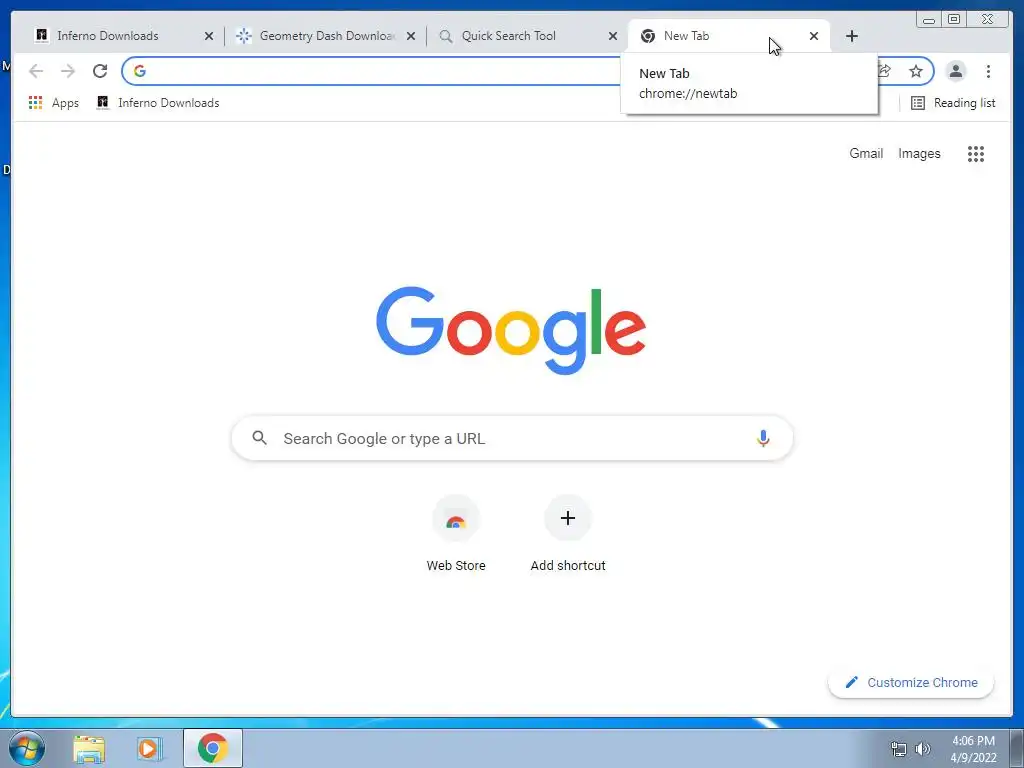This screenshot has width=1024, height=768.
Task: Open Apps from bookmarks bar
Action: pos(54,103)
